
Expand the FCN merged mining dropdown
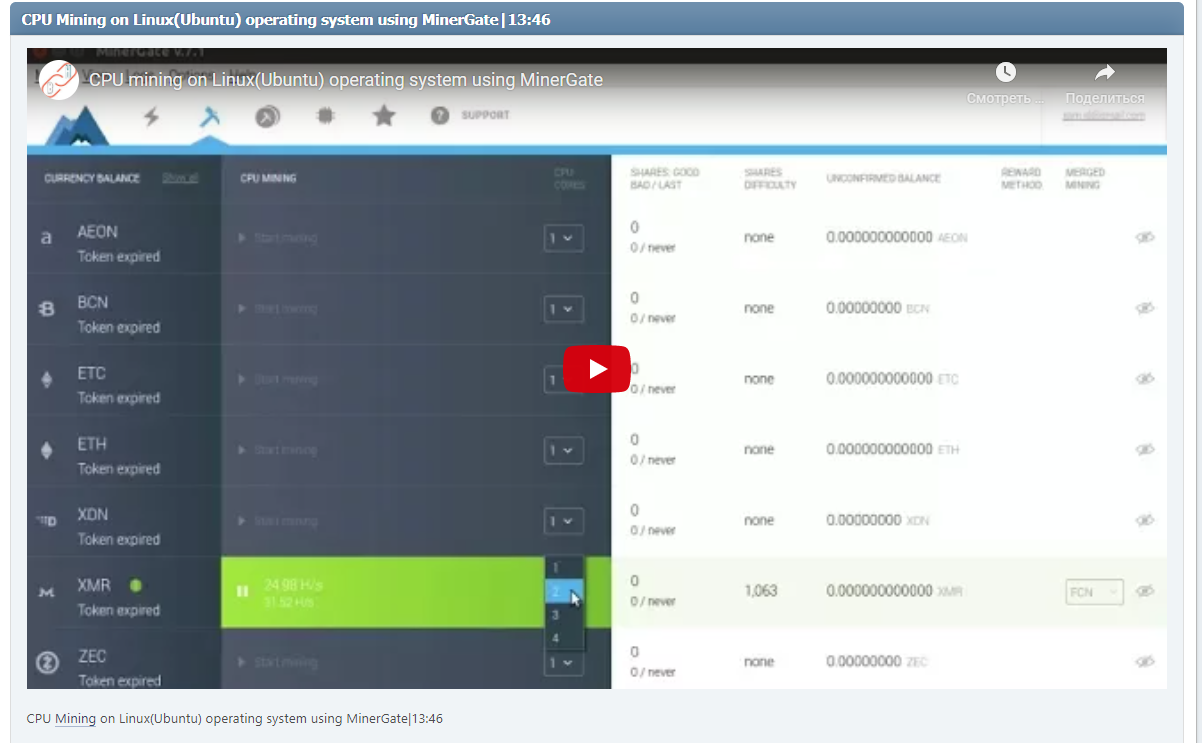[1094, 592]
